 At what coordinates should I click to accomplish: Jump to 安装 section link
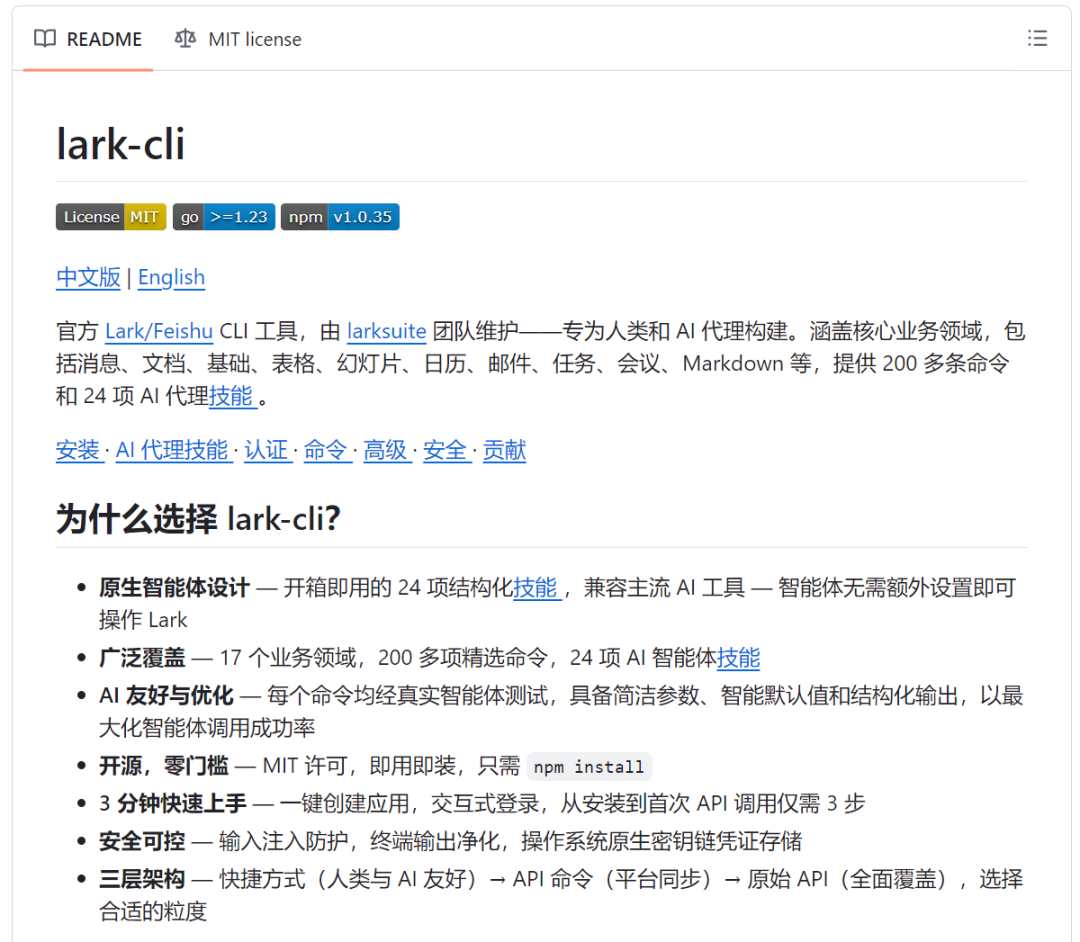point(80,450)
